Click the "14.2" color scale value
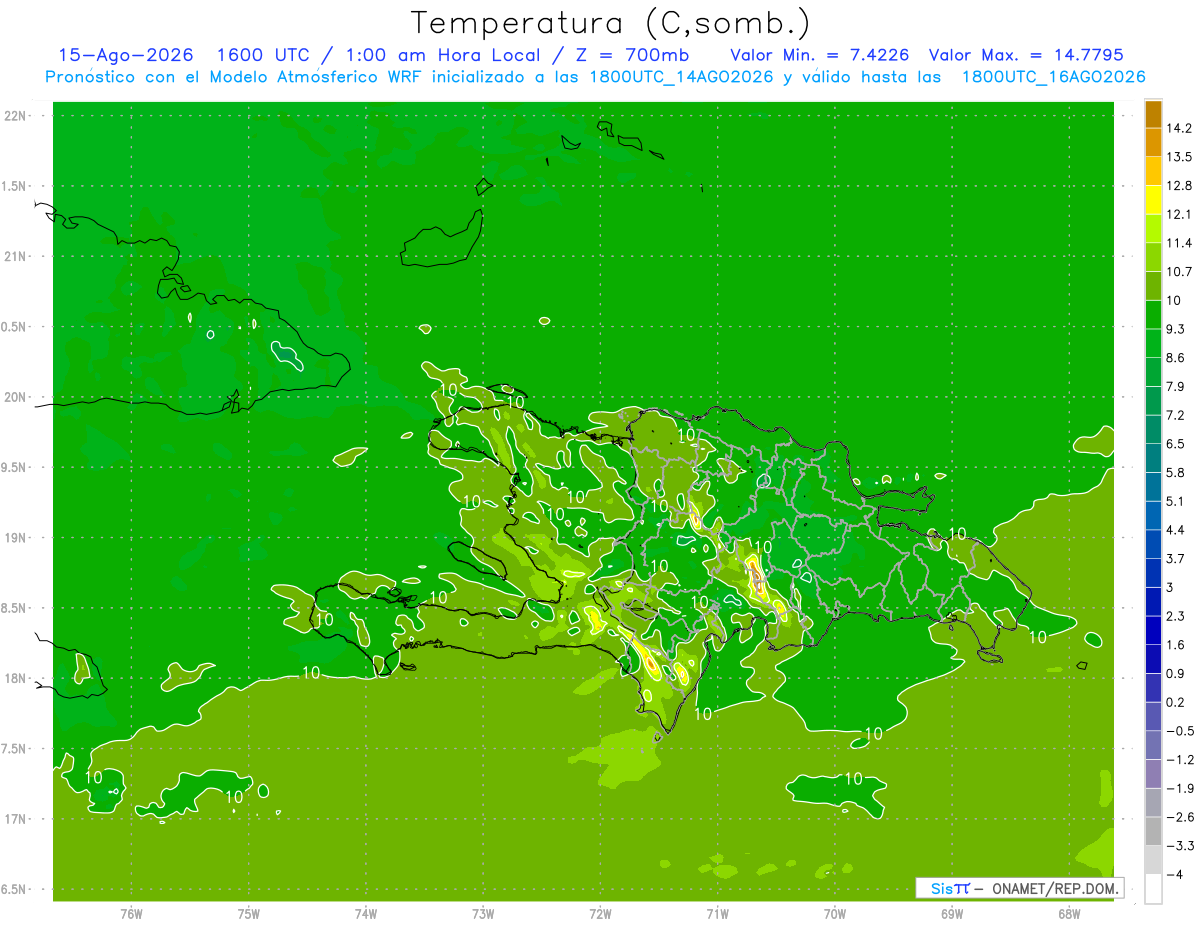1200x927 pixels. pos(1179,128)
